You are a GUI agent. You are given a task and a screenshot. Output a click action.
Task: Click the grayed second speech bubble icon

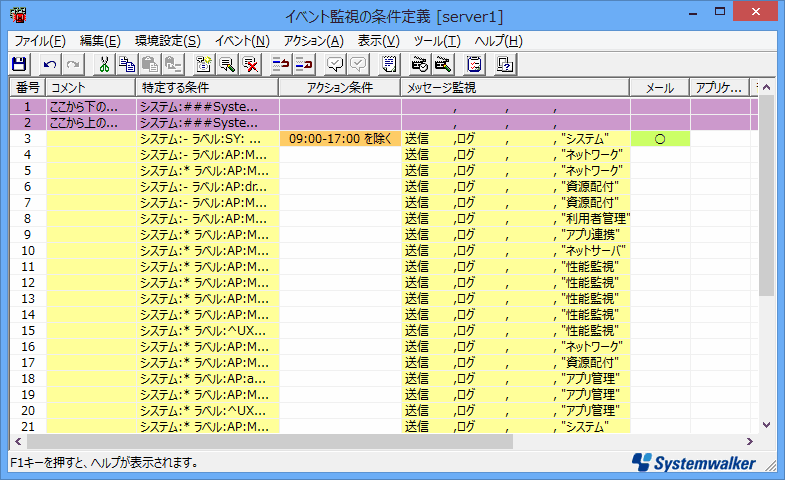tap(358, 64)
